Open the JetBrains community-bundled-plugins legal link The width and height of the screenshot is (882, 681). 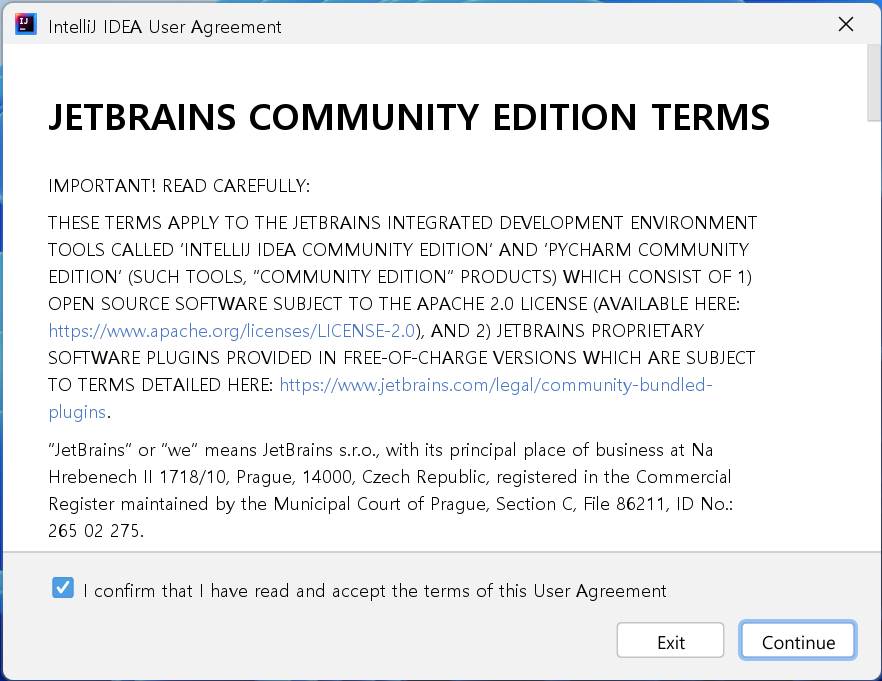(x=495, y=384)
